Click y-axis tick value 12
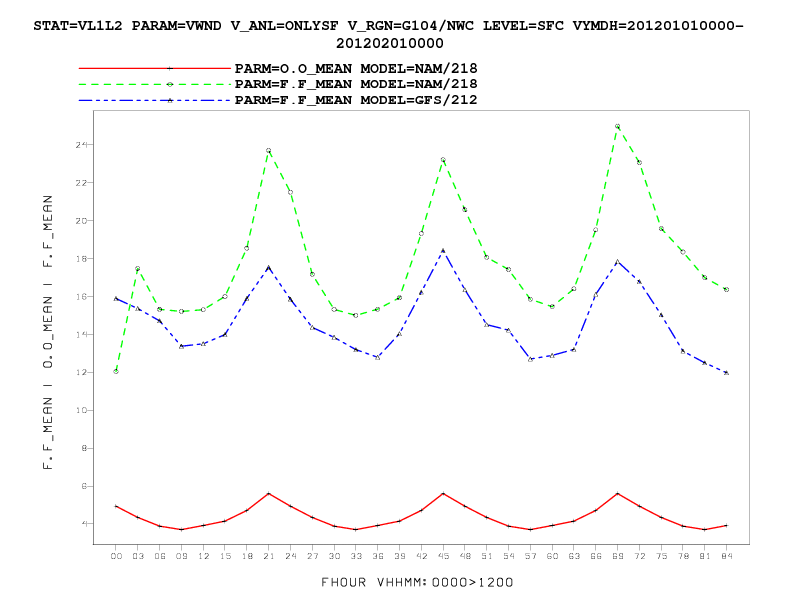The image size is (792, 612). 81,373
